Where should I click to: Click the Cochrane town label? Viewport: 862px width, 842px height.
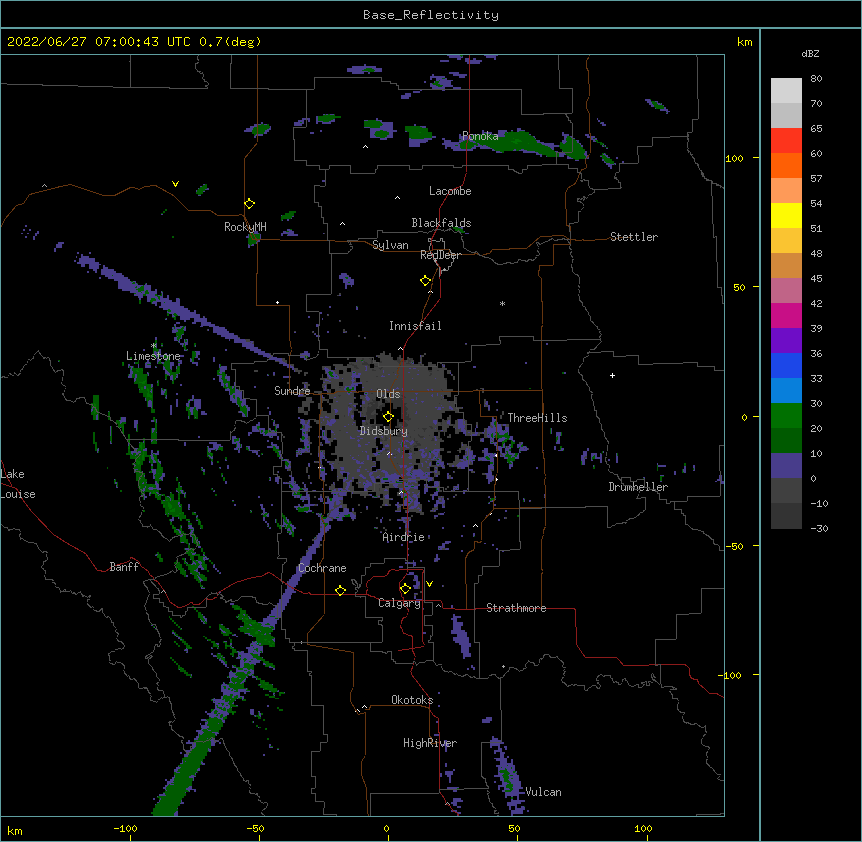tap(322, 568)
